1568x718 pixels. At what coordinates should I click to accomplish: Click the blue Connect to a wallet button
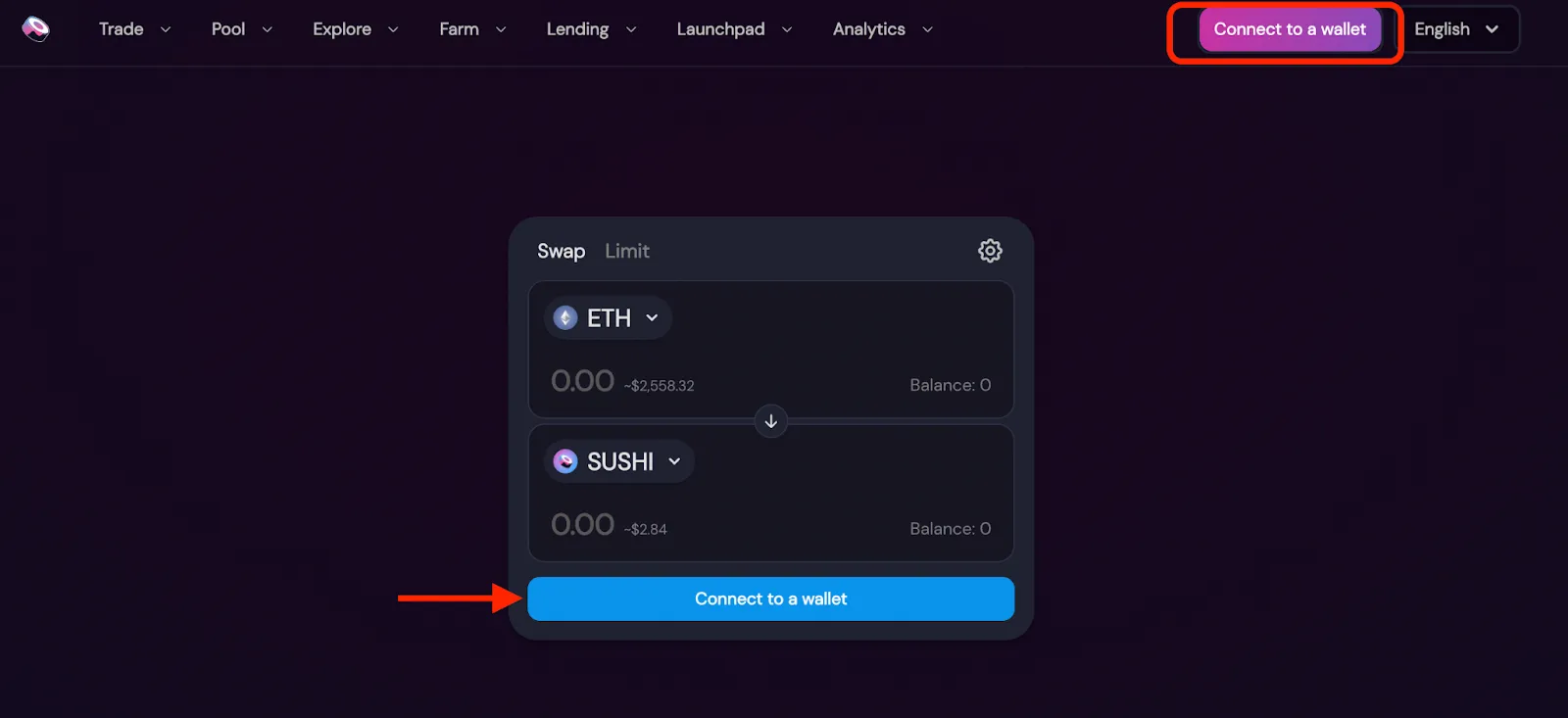click(x=771, y=598)
